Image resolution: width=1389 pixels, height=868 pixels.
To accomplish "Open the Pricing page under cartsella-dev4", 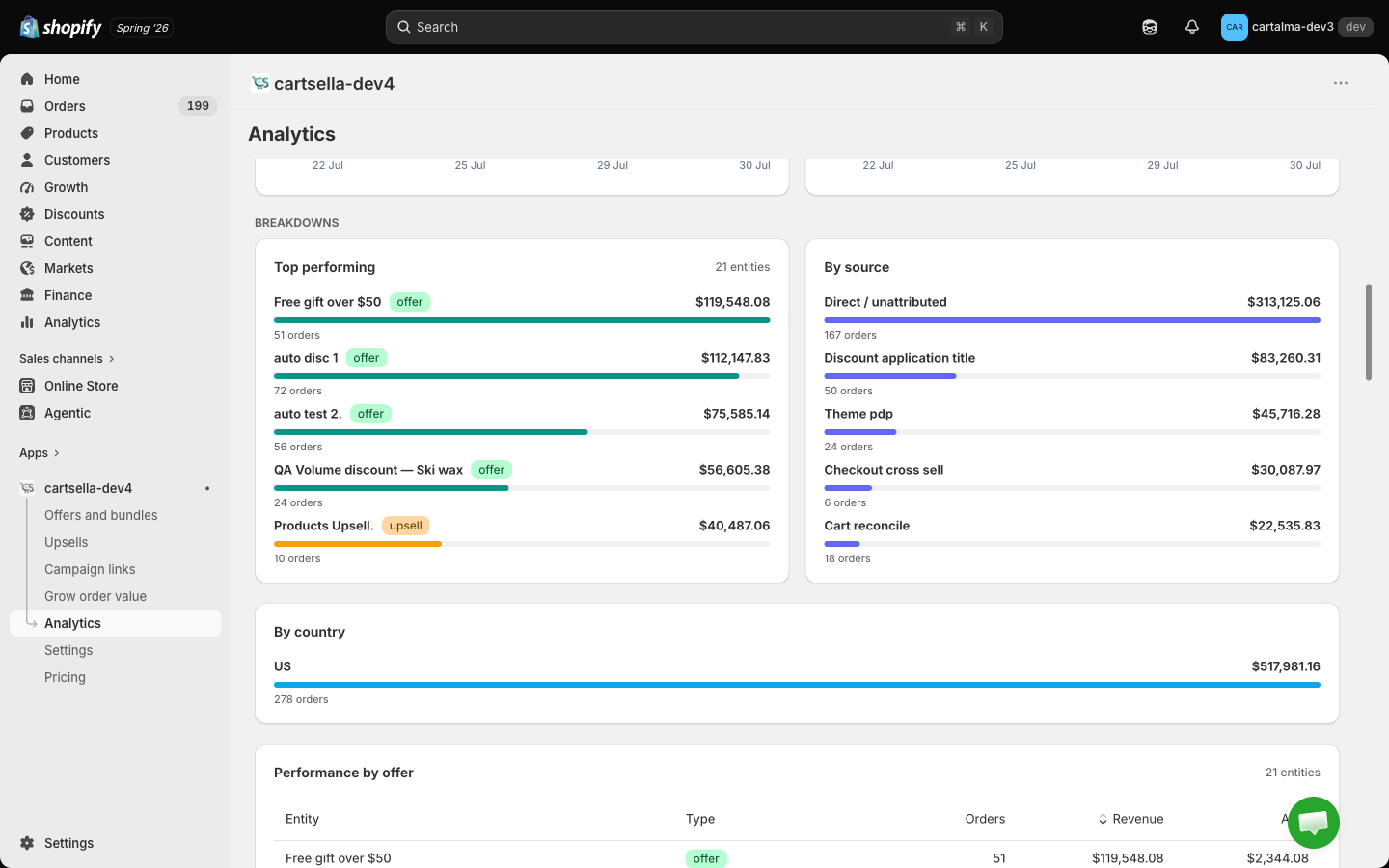I will (65, 677).
